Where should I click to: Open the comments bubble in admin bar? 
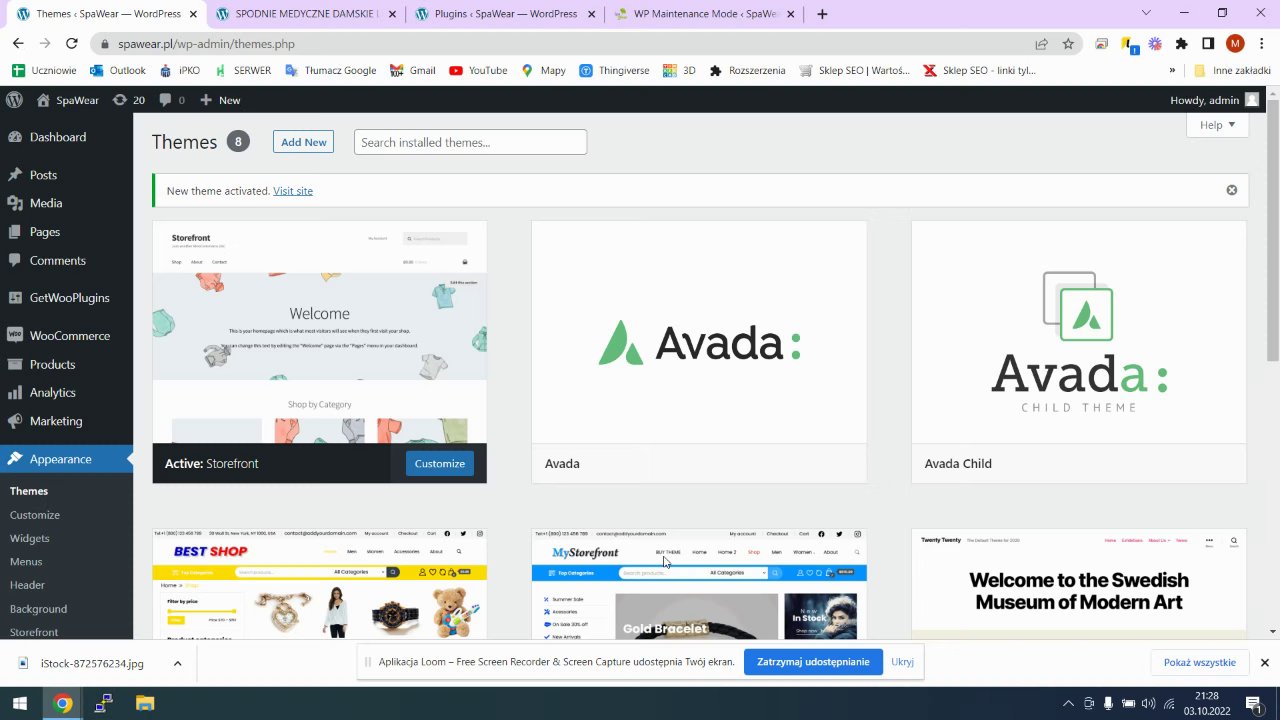click(x=172, y=100)
